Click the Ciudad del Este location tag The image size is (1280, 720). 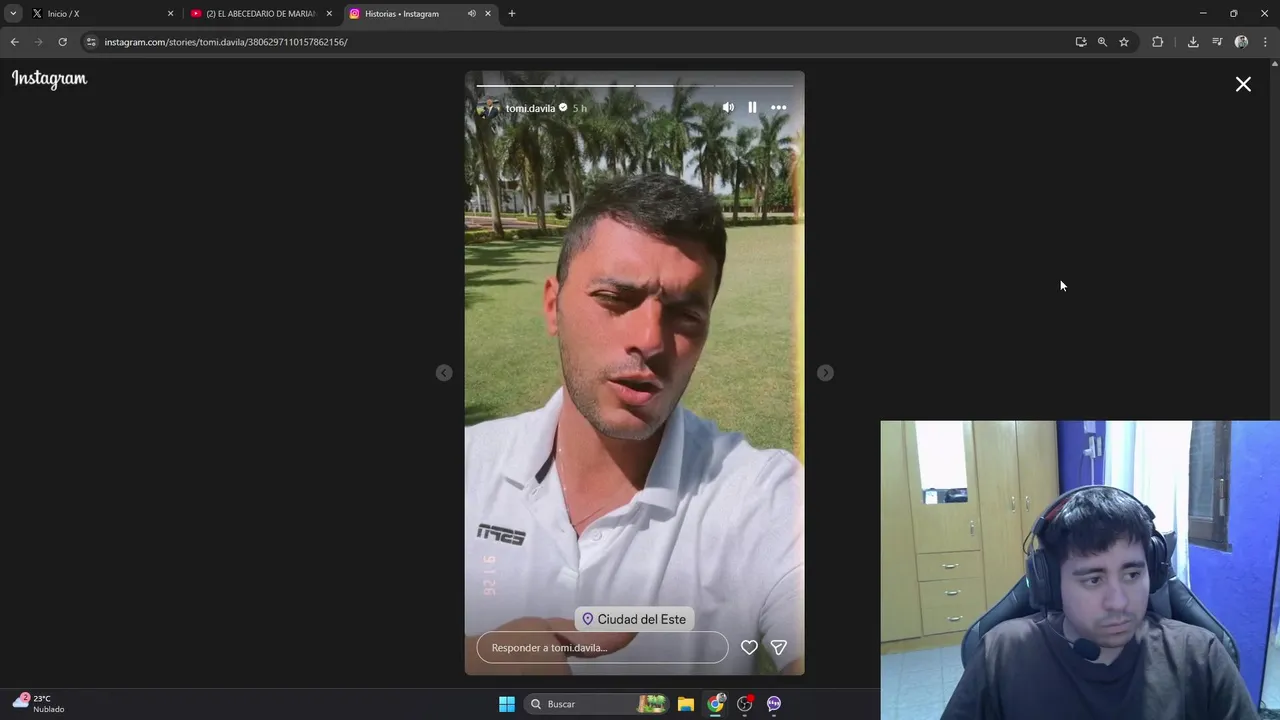click(x=634, y=619)
